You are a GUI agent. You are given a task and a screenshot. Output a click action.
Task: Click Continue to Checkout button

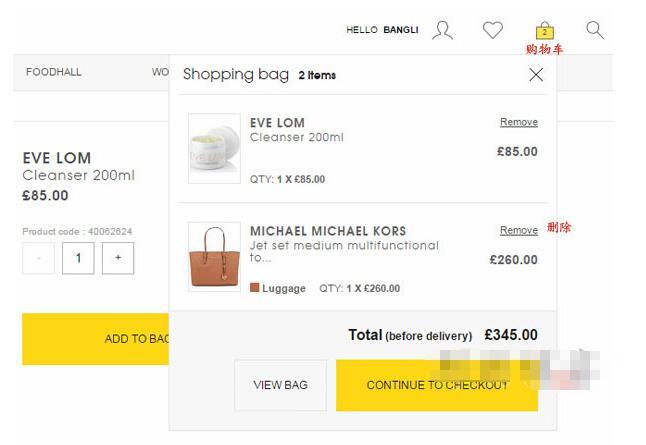click(x=437, y=385)
